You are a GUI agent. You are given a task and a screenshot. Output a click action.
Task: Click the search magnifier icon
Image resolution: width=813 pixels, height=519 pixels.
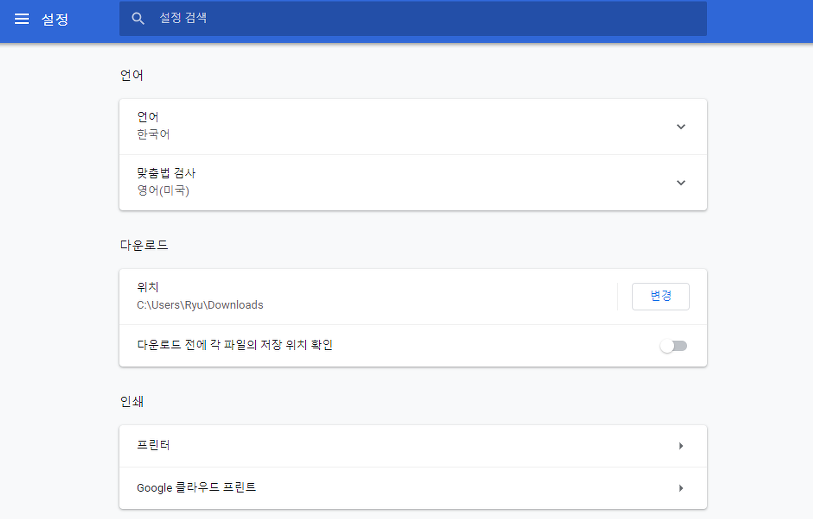tap(138, 19)
